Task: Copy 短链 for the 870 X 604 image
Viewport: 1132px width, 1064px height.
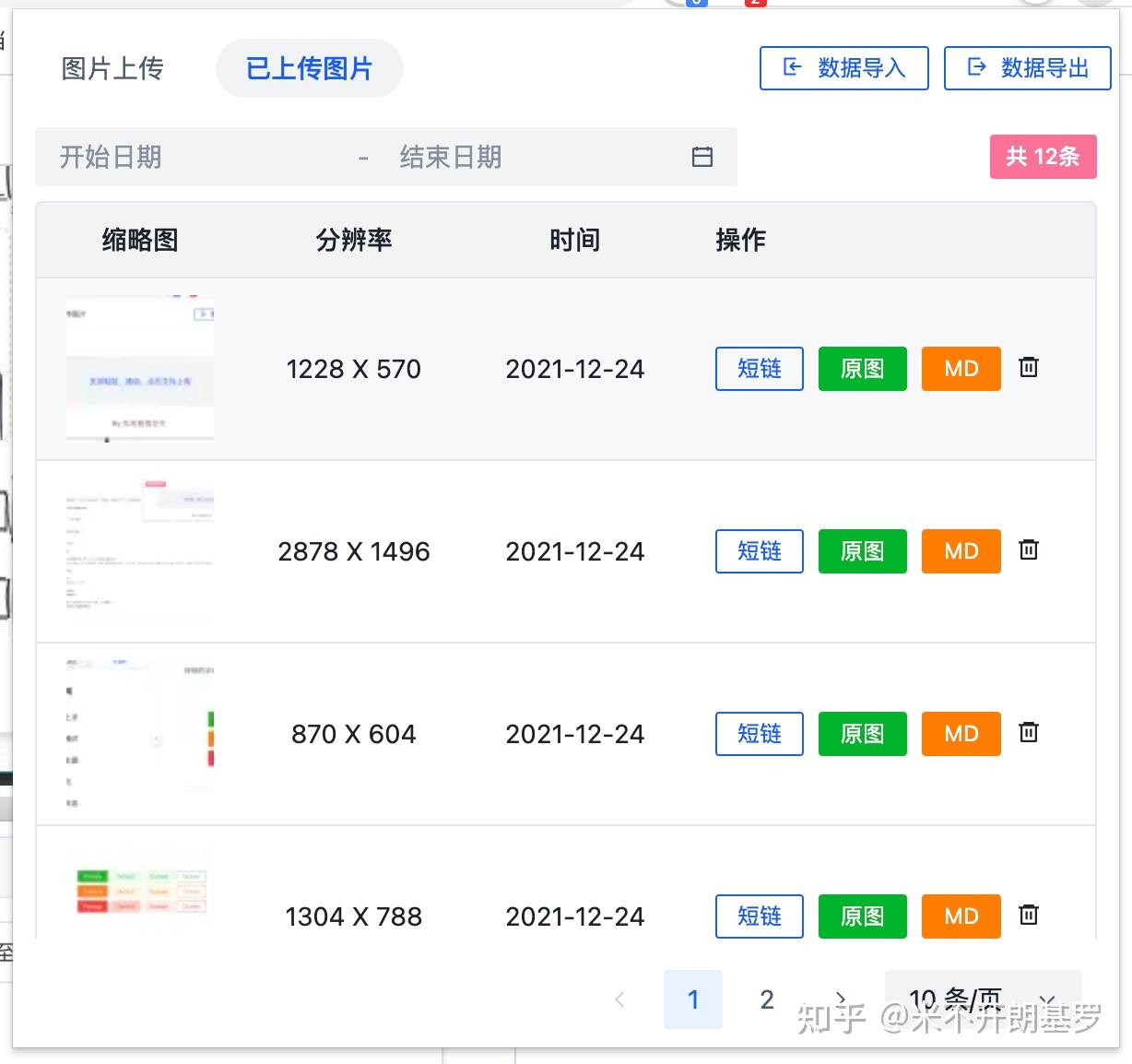Action: click(x=760, y=734)
